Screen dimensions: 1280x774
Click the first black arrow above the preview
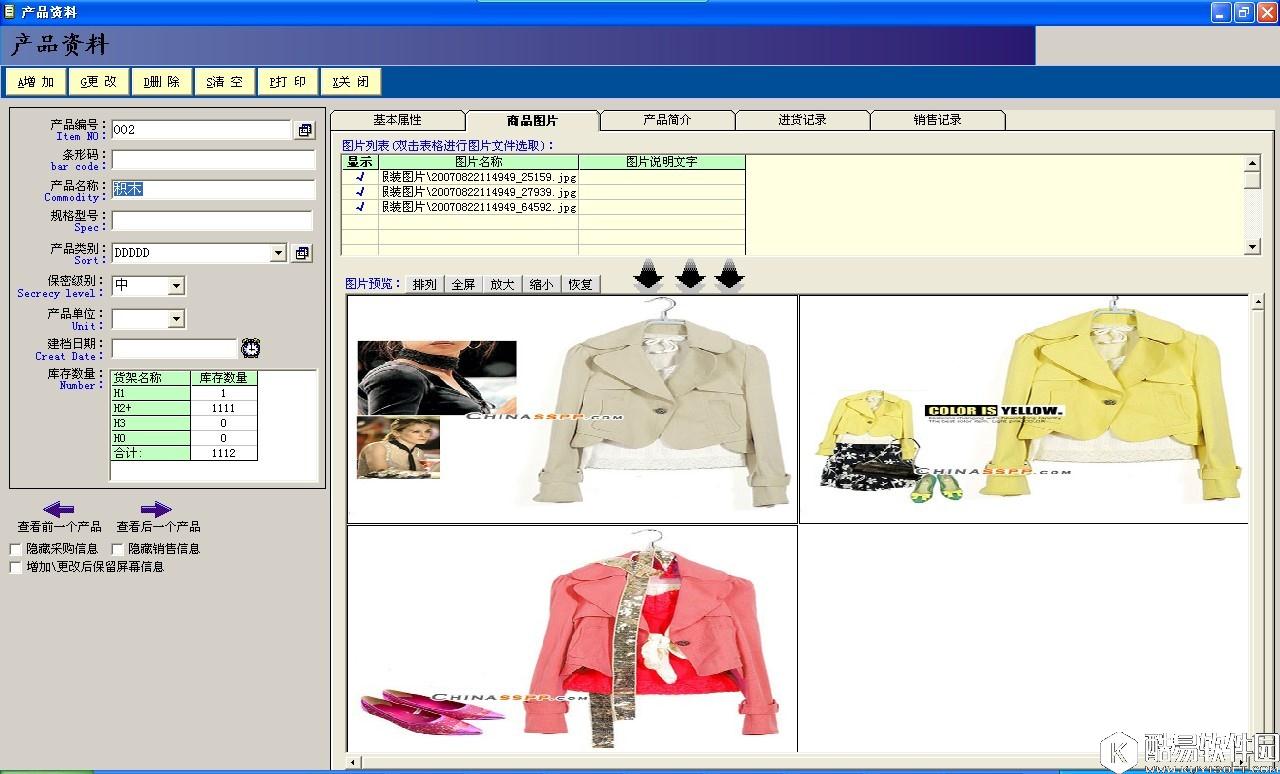649,274
